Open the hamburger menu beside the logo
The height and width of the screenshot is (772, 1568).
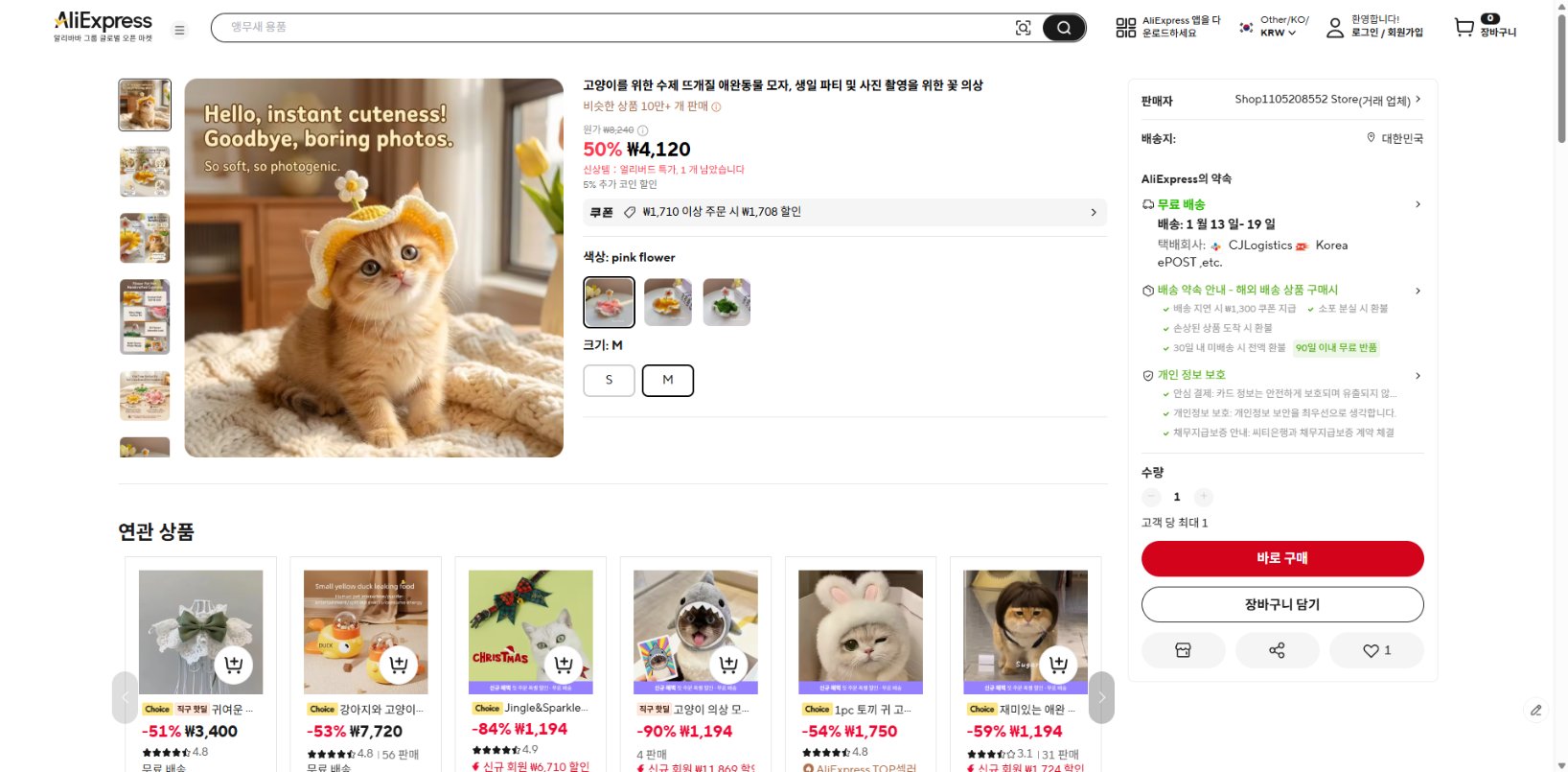178,29
